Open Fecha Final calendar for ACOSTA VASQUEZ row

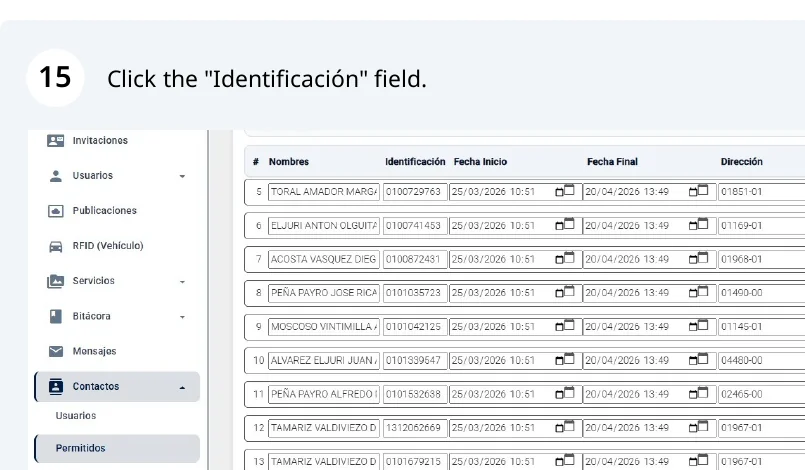pyautogui.click(x=698, y=258)
